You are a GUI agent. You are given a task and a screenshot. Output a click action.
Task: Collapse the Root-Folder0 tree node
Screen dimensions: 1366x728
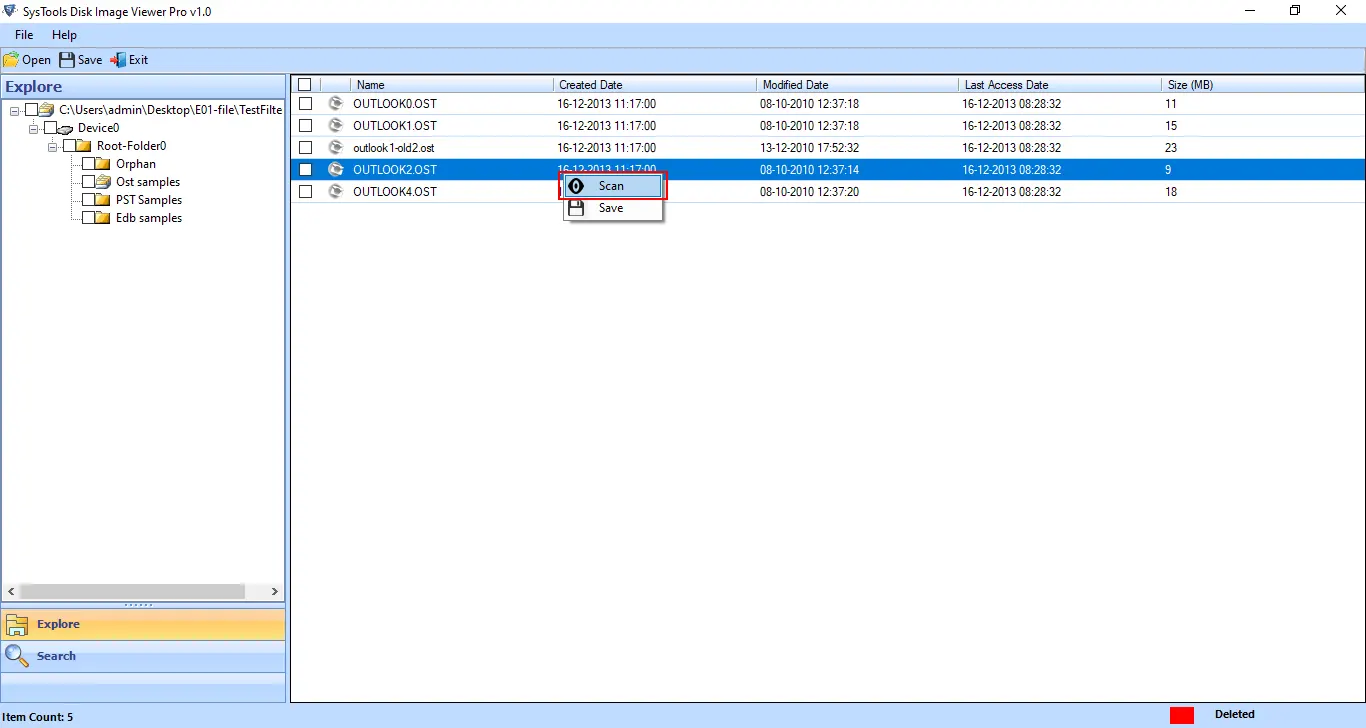pos(53,146)
